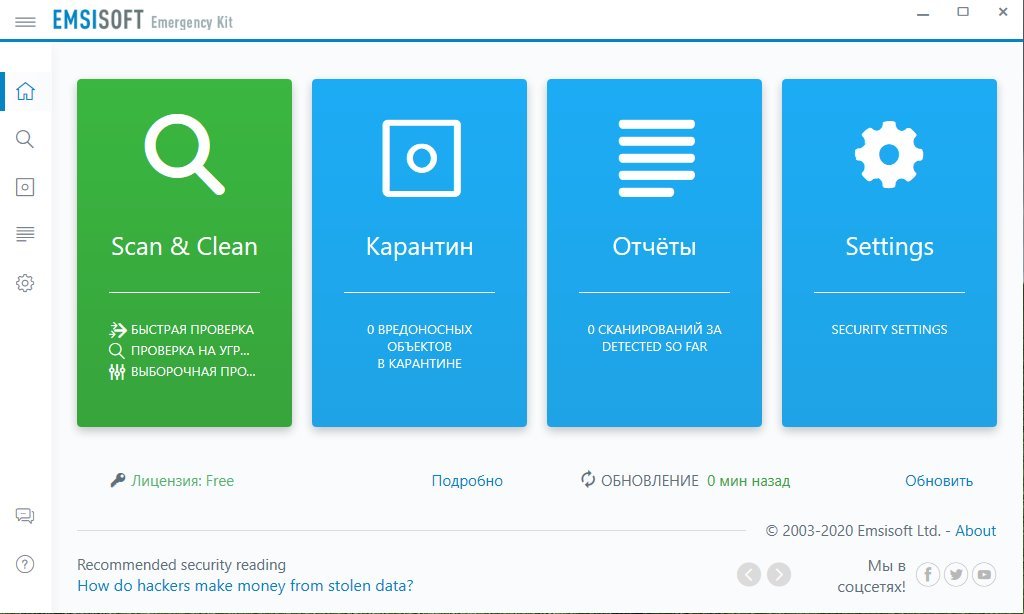Open the Отчёты tile
Screen dimensions: 1024x614
click(x=654, y=253)
